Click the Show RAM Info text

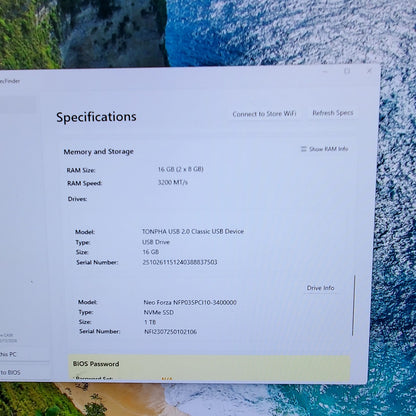click(329, 149)
